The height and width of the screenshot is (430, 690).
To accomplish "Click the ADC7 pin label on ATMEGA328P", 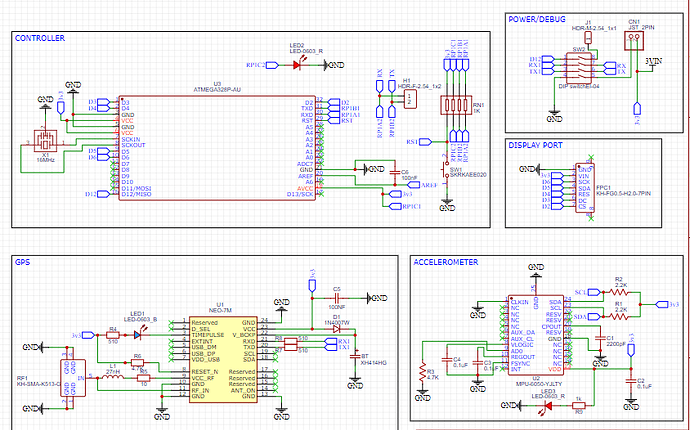I will 305,164.
